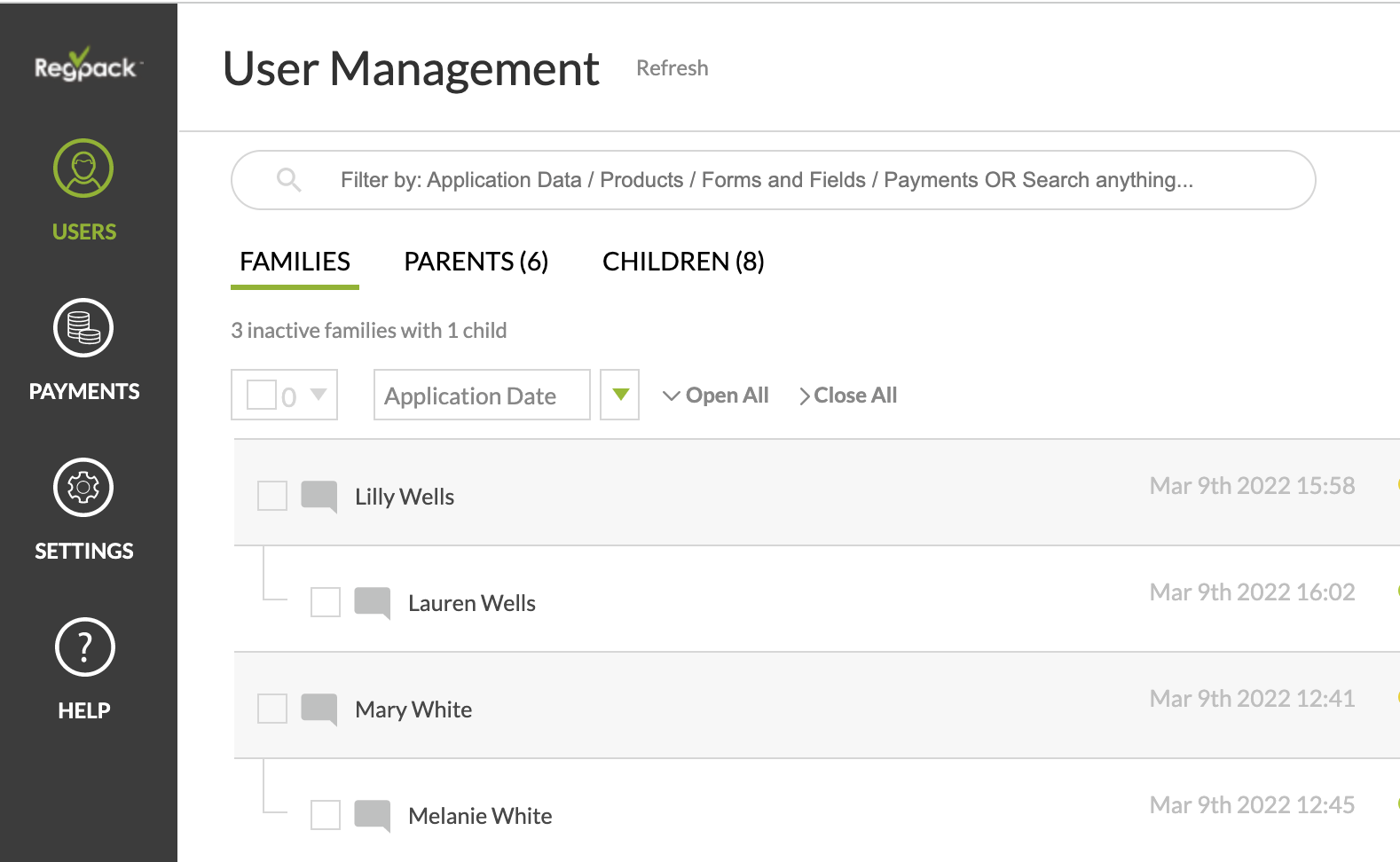
Task: Switch to the Parents (6) tab
Action: point(476,262)
